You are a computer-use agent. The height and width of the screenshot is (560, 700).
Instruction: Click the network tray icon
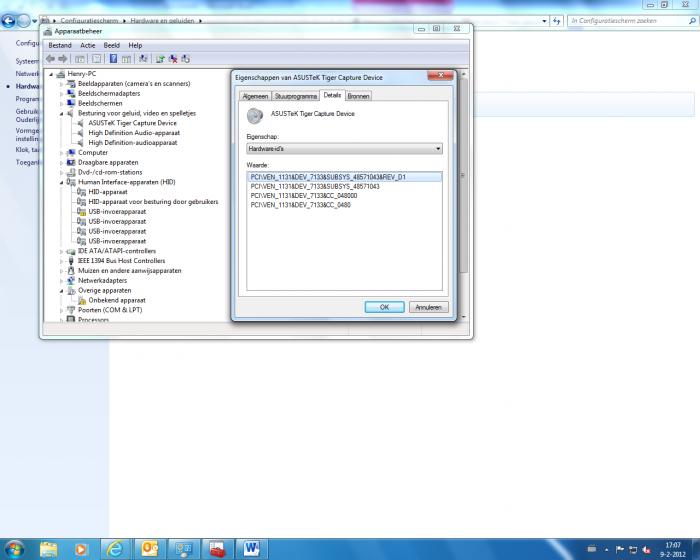tap(633, 549)
